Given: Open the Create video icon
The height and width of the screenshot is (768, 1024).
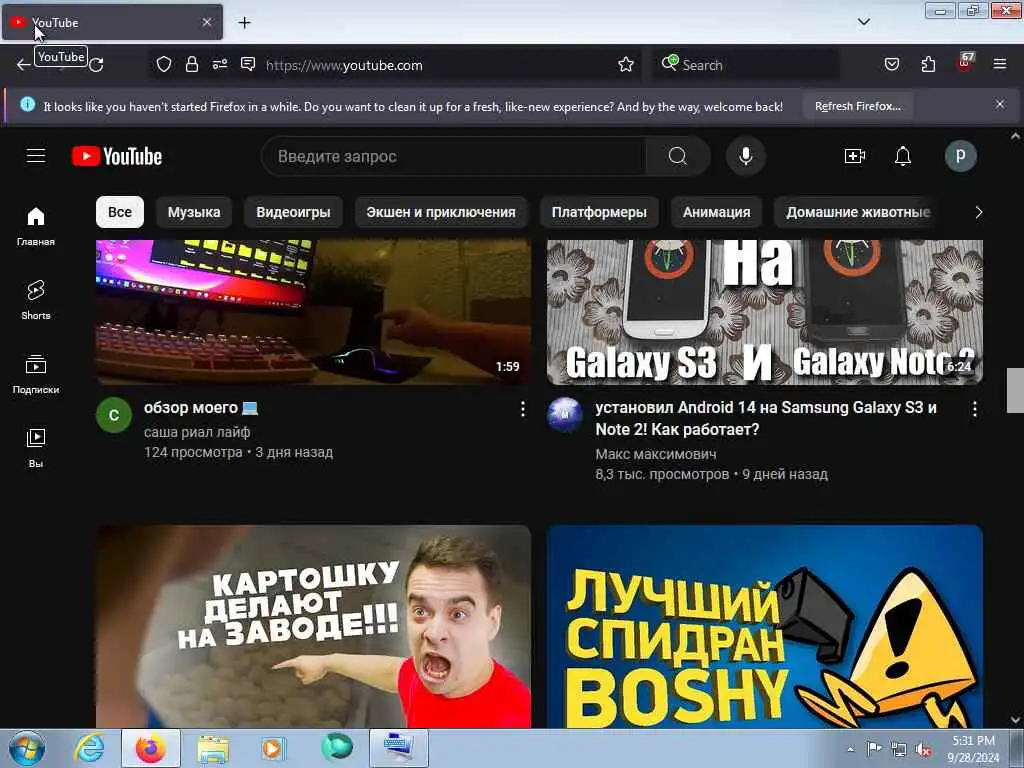Looking at the screenshot, I should tap(854, 156).
